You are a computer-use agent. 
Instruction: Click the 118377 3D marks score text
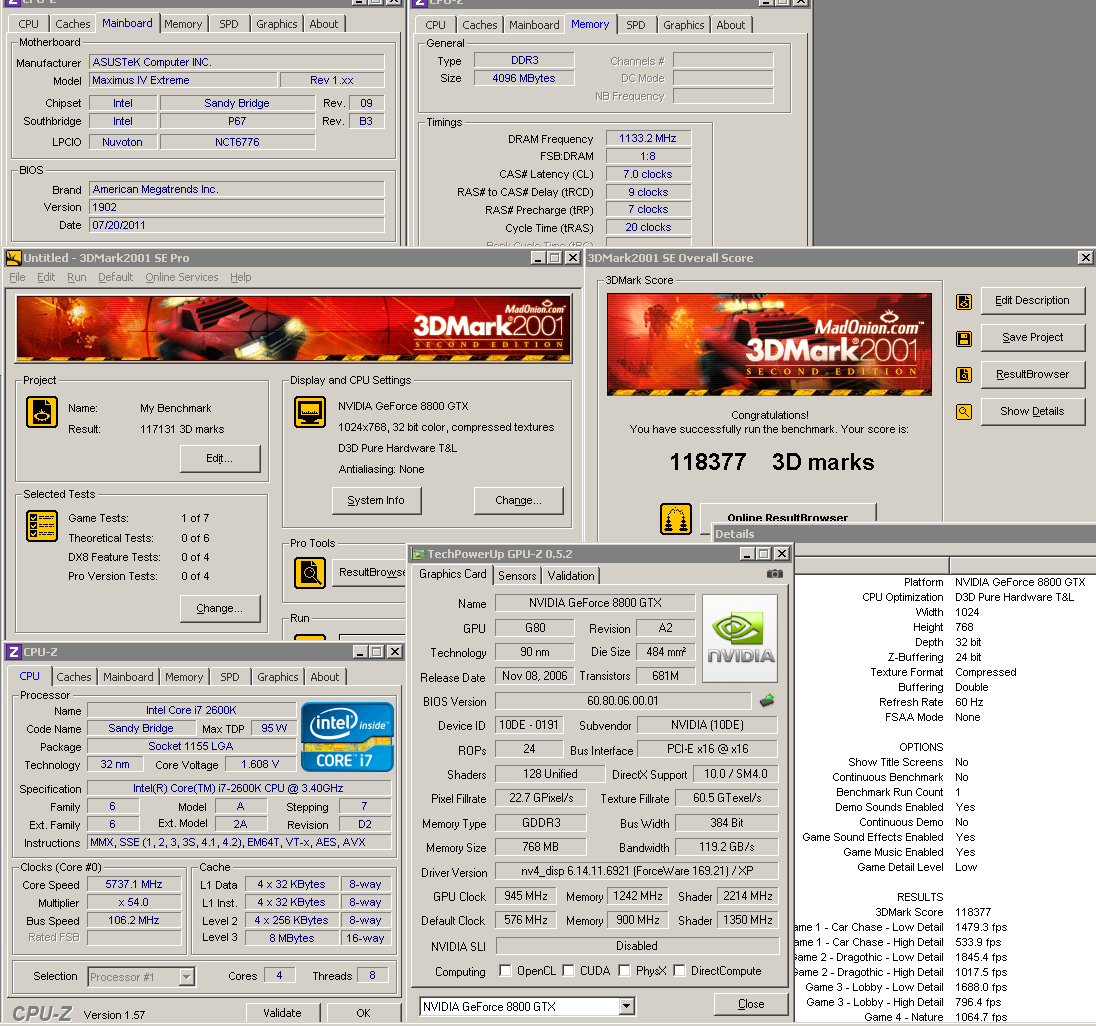pyautogui.click(x=772, y=462)
